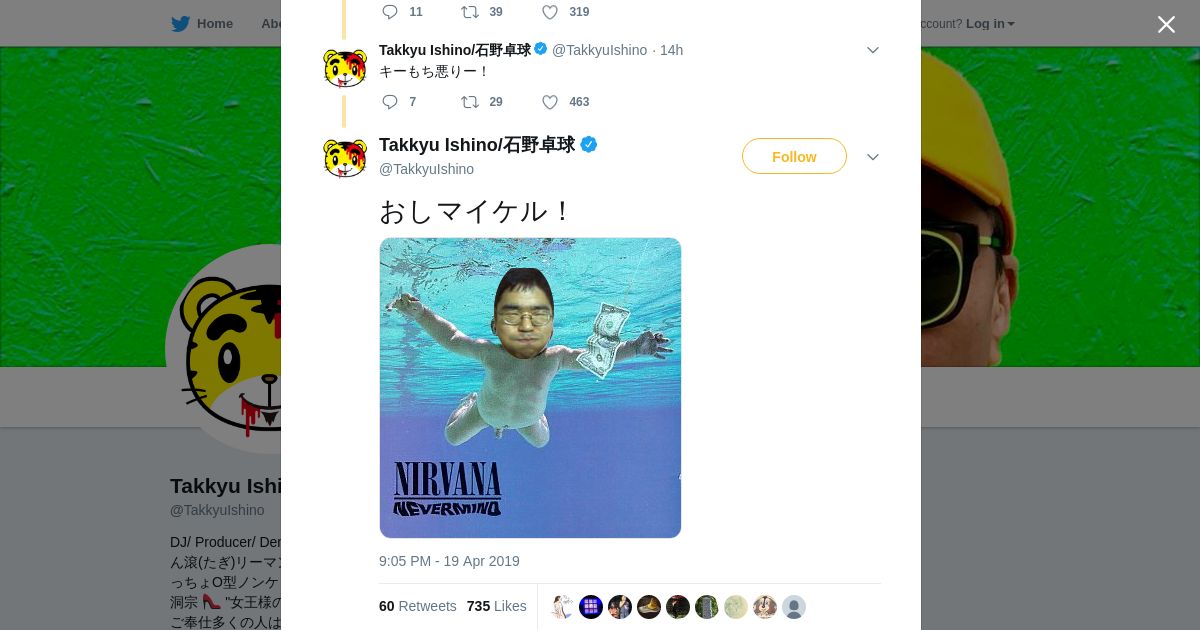The height and width of the screenshot is (630, 1200).
Task: Click the reply icon showing 11 replies
Action: pos(390,12)
